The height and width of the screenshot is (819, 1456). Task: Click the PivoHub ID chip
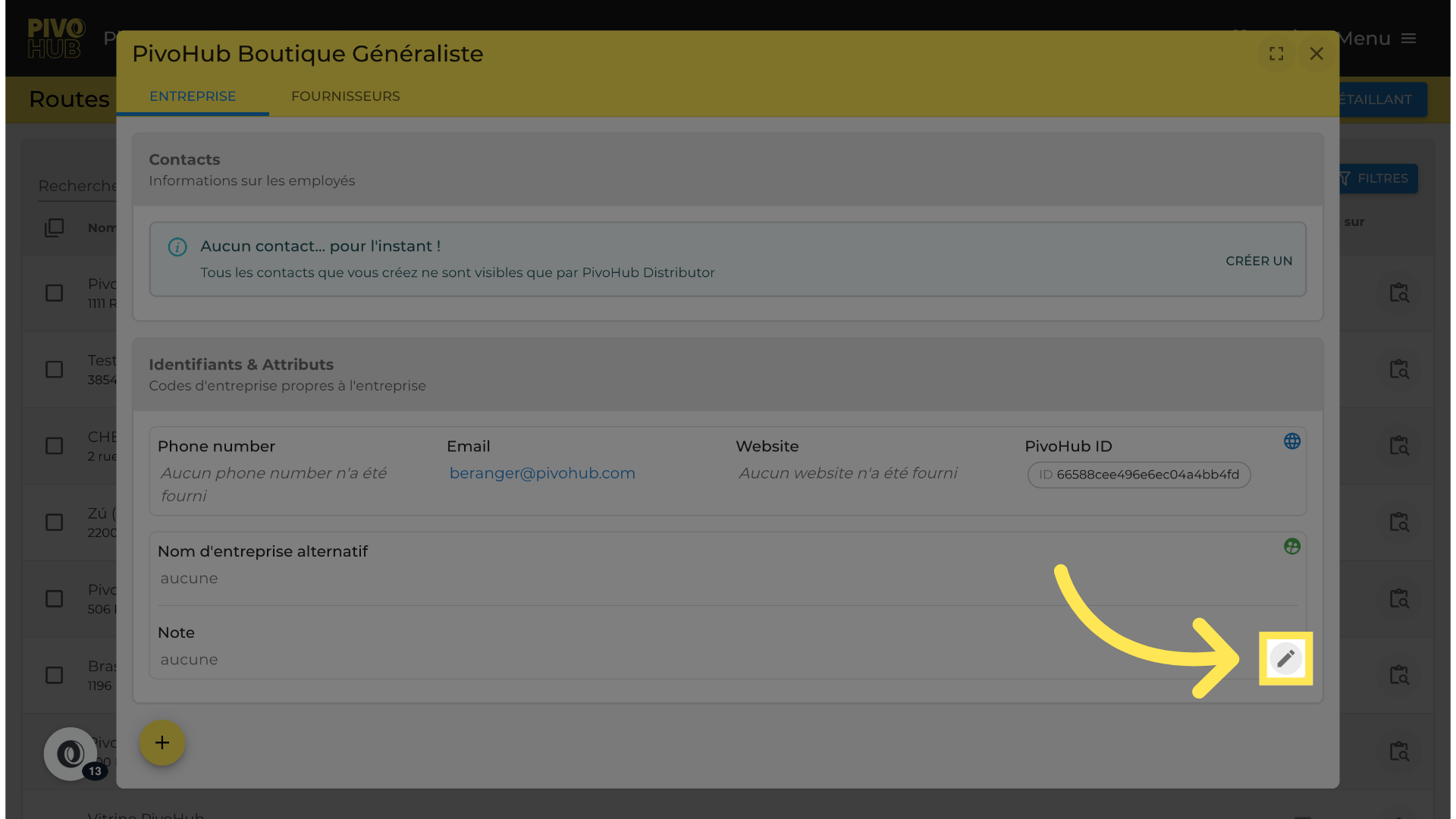coord(1138,475)
